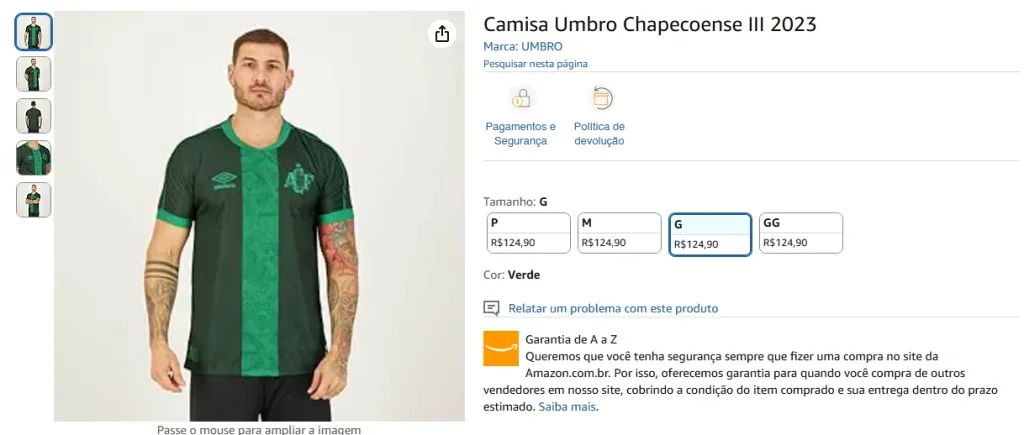Image resolution: width=1024 pixels, height=435 pixels.
Task: Click the share icon on product image
Action: [442, 34]
